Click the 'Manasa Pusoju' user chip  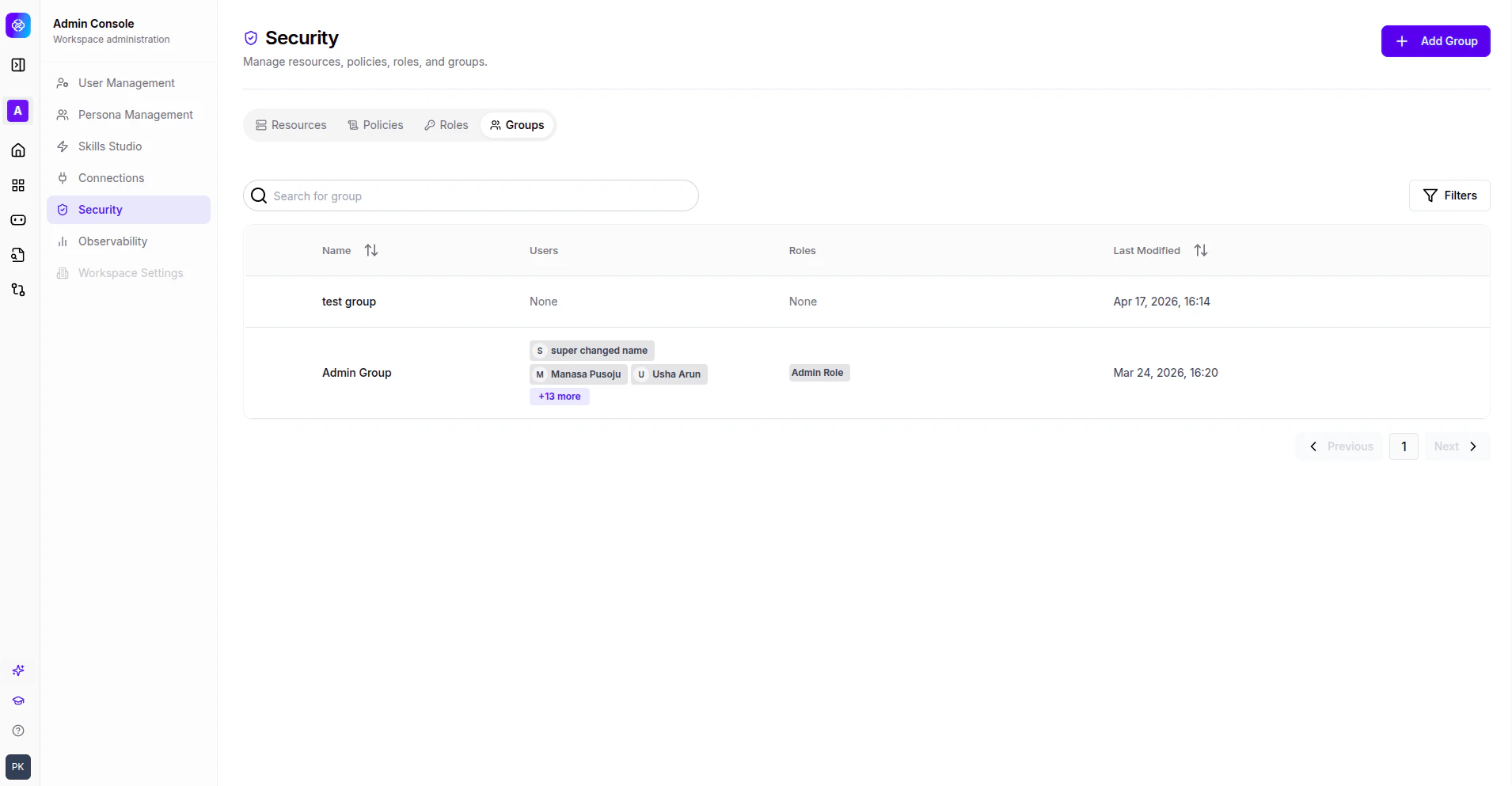click(x=578, y=374)
